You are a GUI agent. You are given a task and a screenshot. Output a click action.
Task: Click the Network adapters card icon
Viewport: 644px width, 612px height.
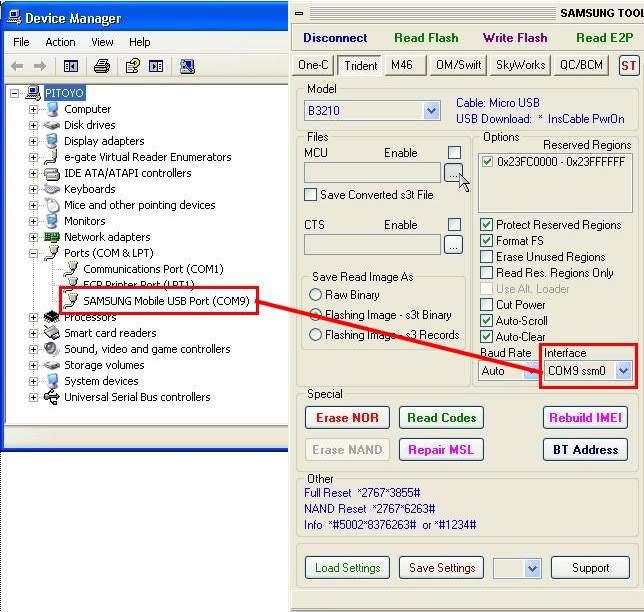point(52,237)
